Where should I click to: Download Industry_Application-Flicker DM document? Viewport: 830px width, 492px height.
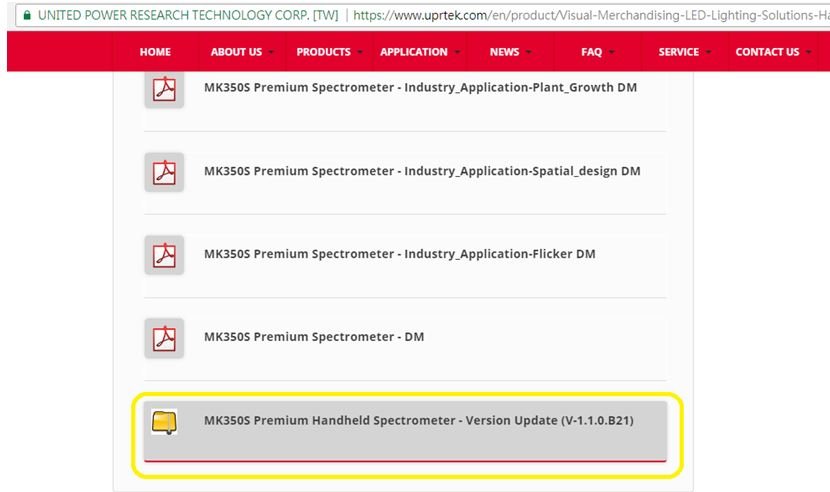(x=400, y=254)
